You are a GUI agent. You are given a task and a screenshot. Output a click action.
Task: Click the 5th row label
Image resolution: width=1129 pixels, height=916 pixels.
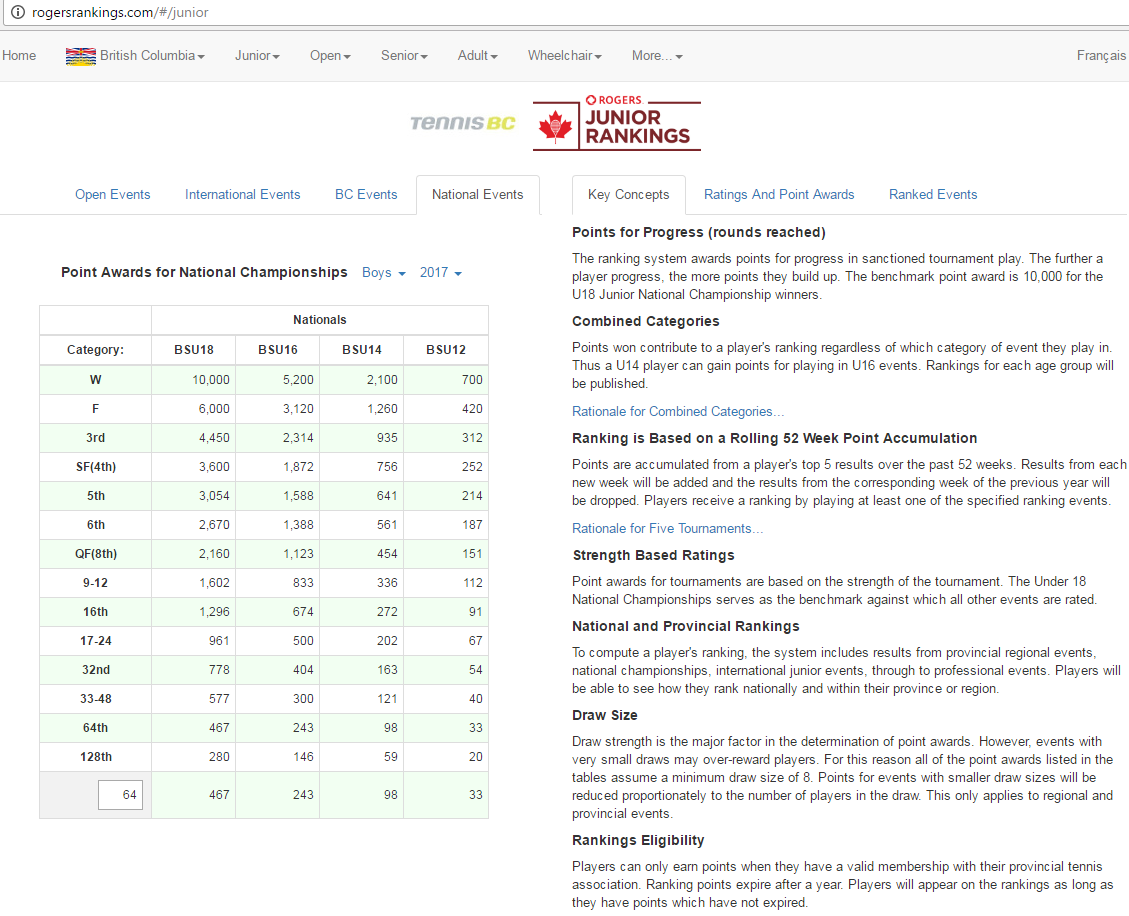coord(96,496)
